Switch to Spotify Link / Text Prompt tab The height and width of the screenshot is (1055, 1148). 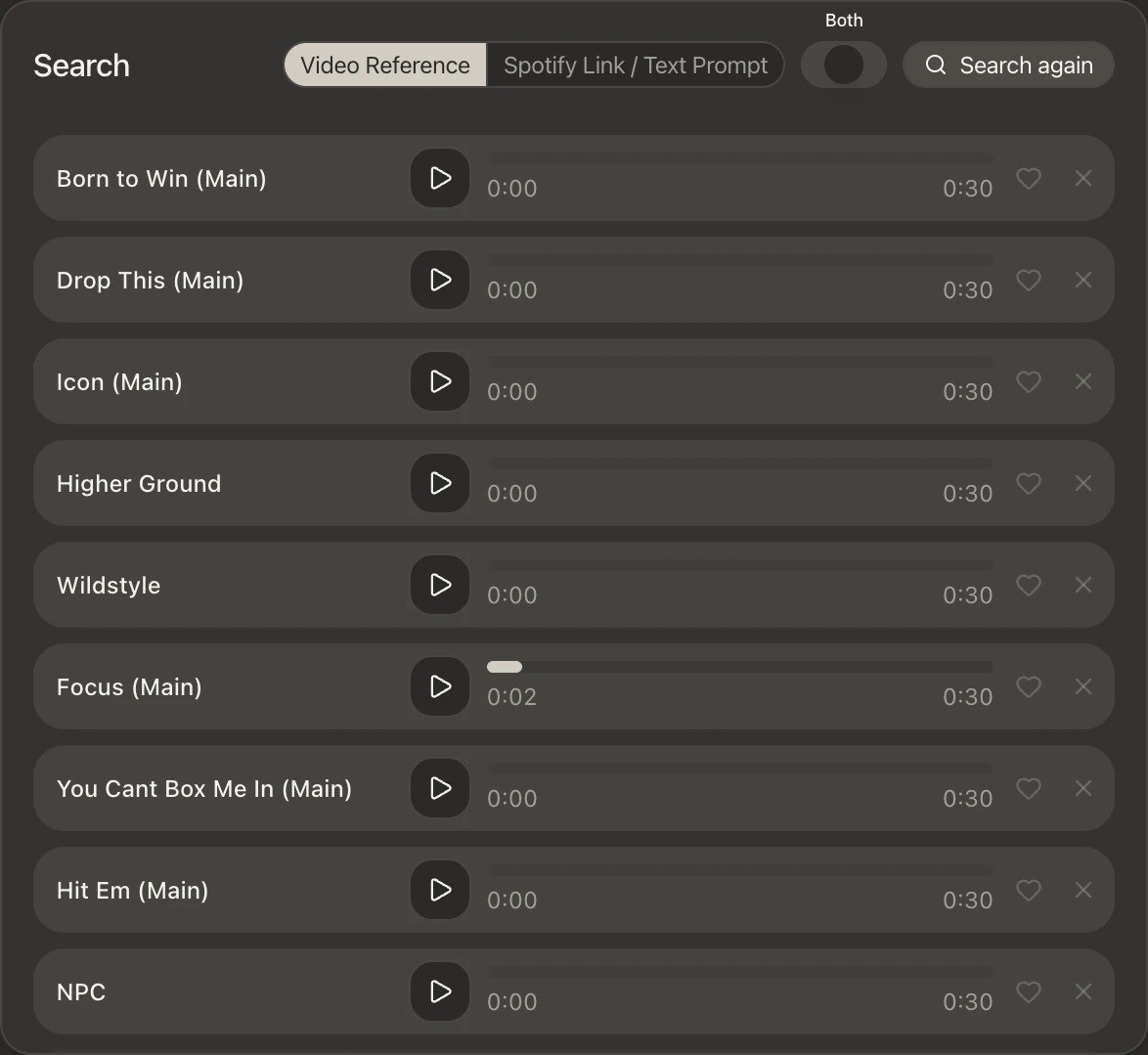[x=636, y=66]
